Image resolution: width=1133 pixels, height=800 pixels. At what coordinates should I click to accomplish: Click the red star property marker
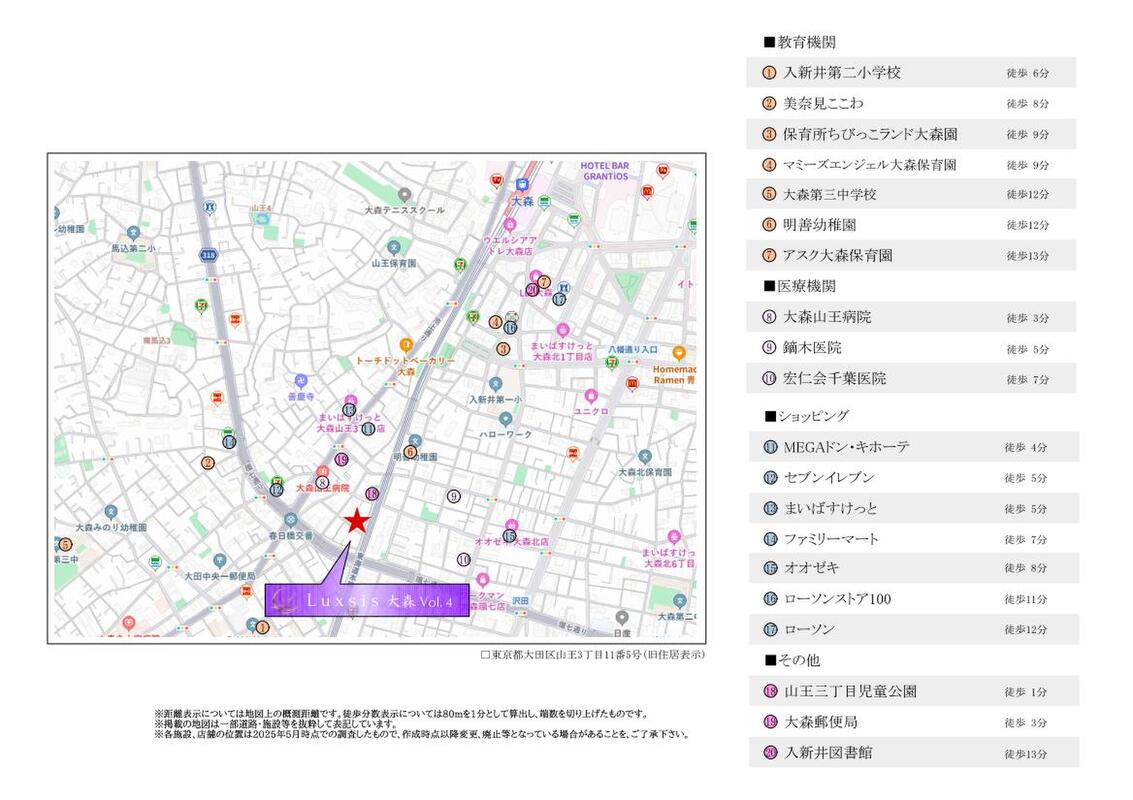tap(356, 520)
